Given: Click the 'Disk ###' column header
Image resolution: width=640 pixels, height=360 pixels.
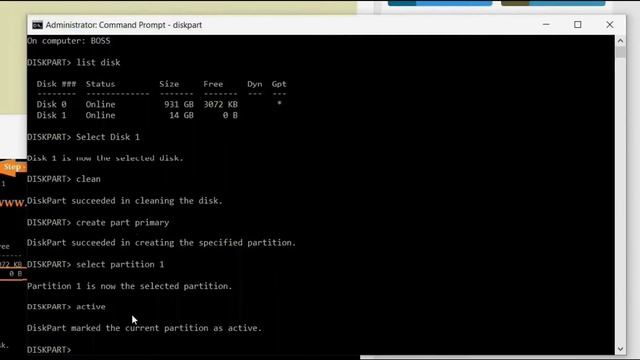Looking at the screenshot, I should click(x=56, y=84).
